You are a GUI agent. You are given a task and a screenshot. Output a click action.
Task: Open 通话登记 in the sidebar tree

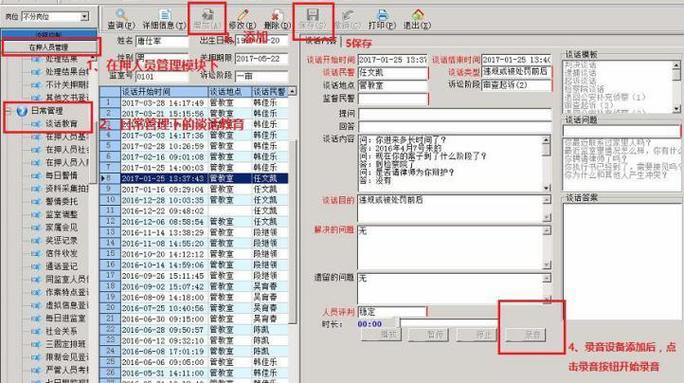click(62, 266)
